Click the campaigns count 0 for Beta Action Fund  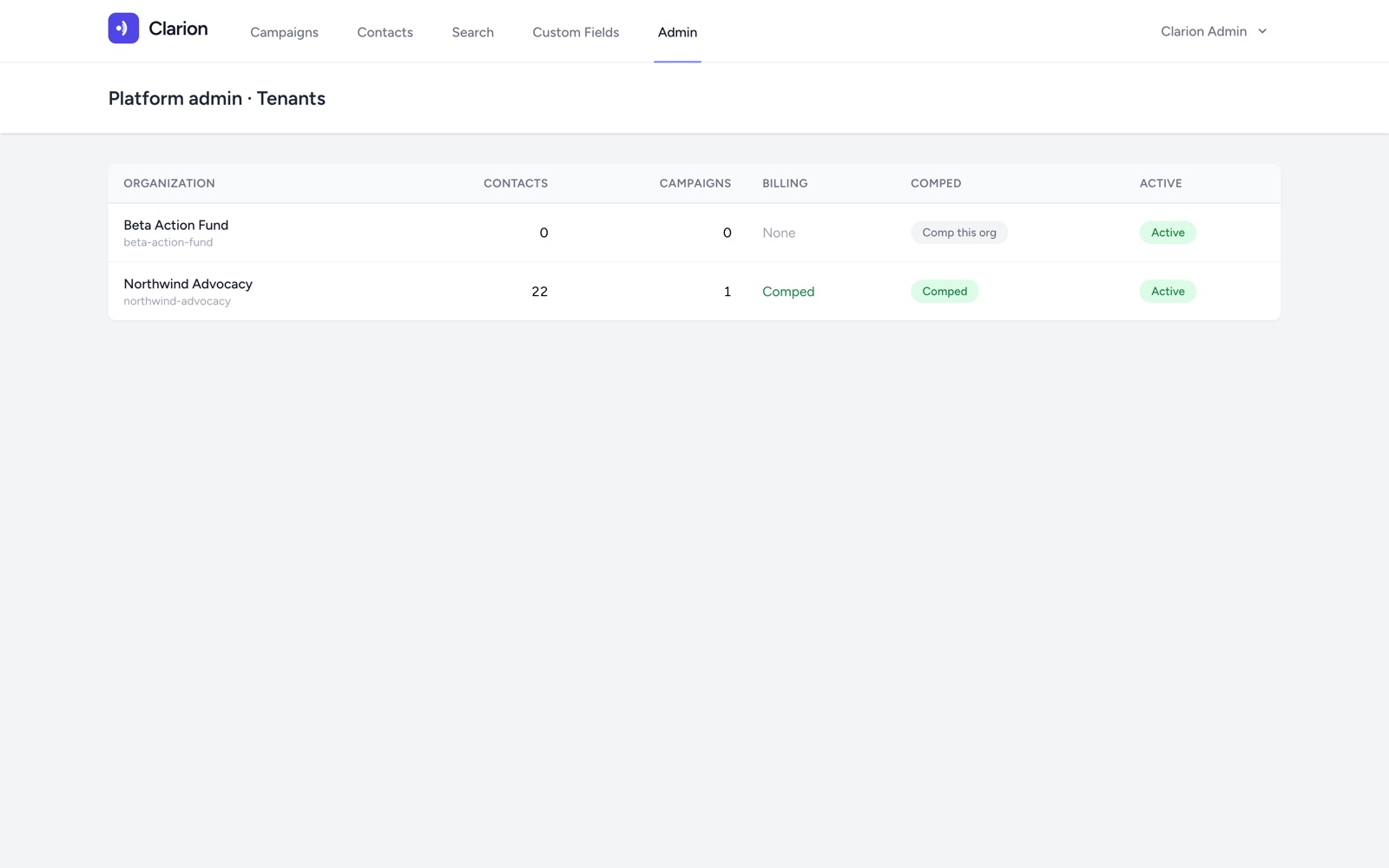tap(727, 233)
